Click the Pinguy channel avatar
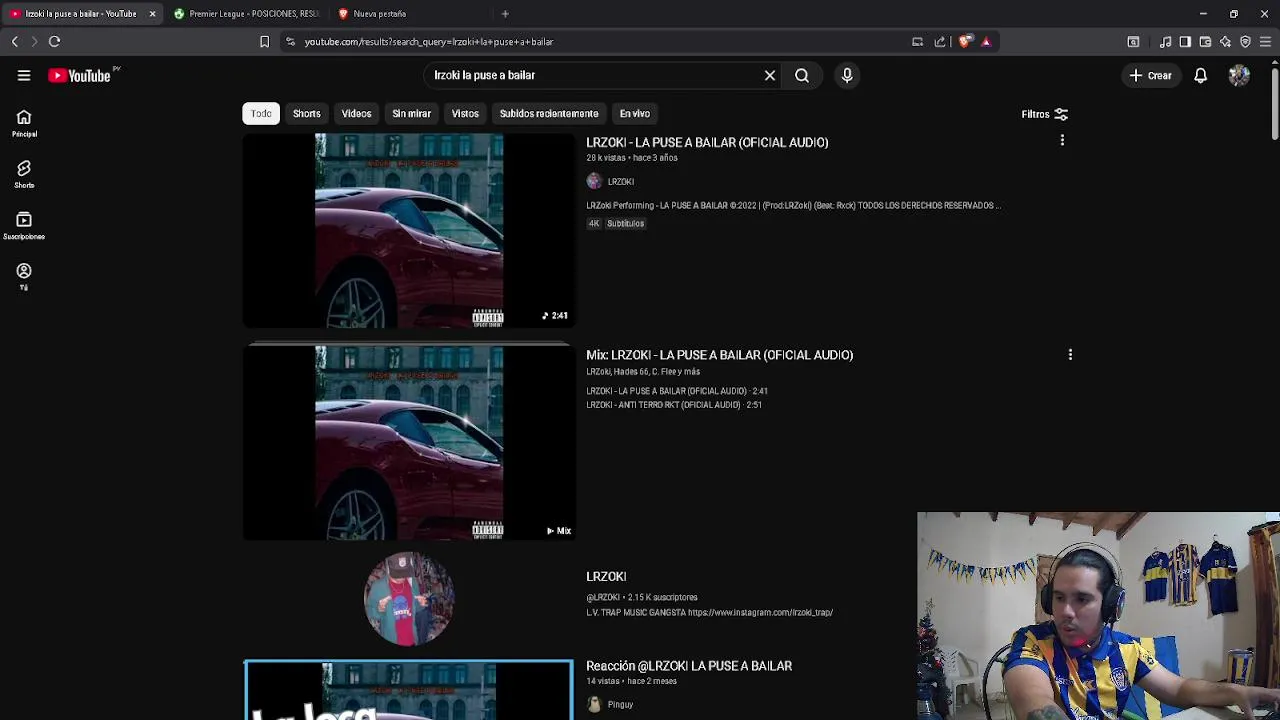 pyautogui.click(x=594, y=704)
